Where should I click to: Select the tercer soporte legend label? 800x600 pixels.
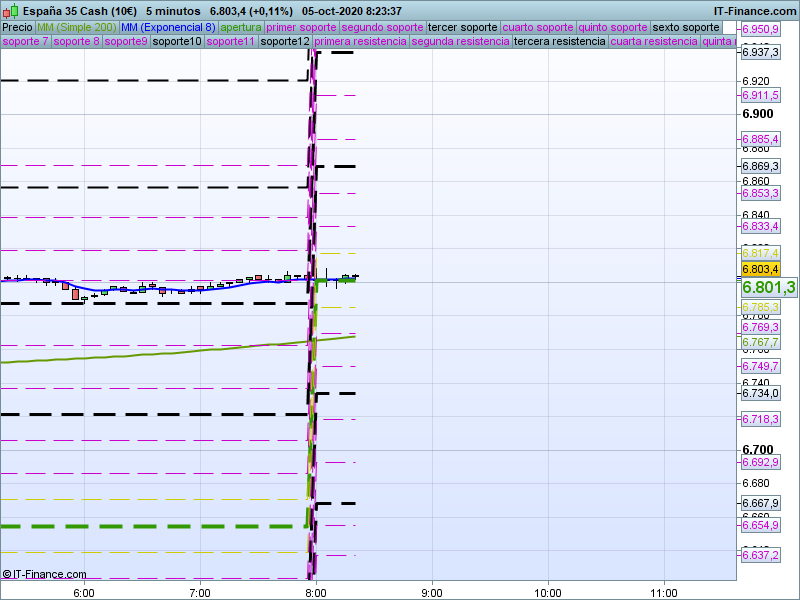461,27
